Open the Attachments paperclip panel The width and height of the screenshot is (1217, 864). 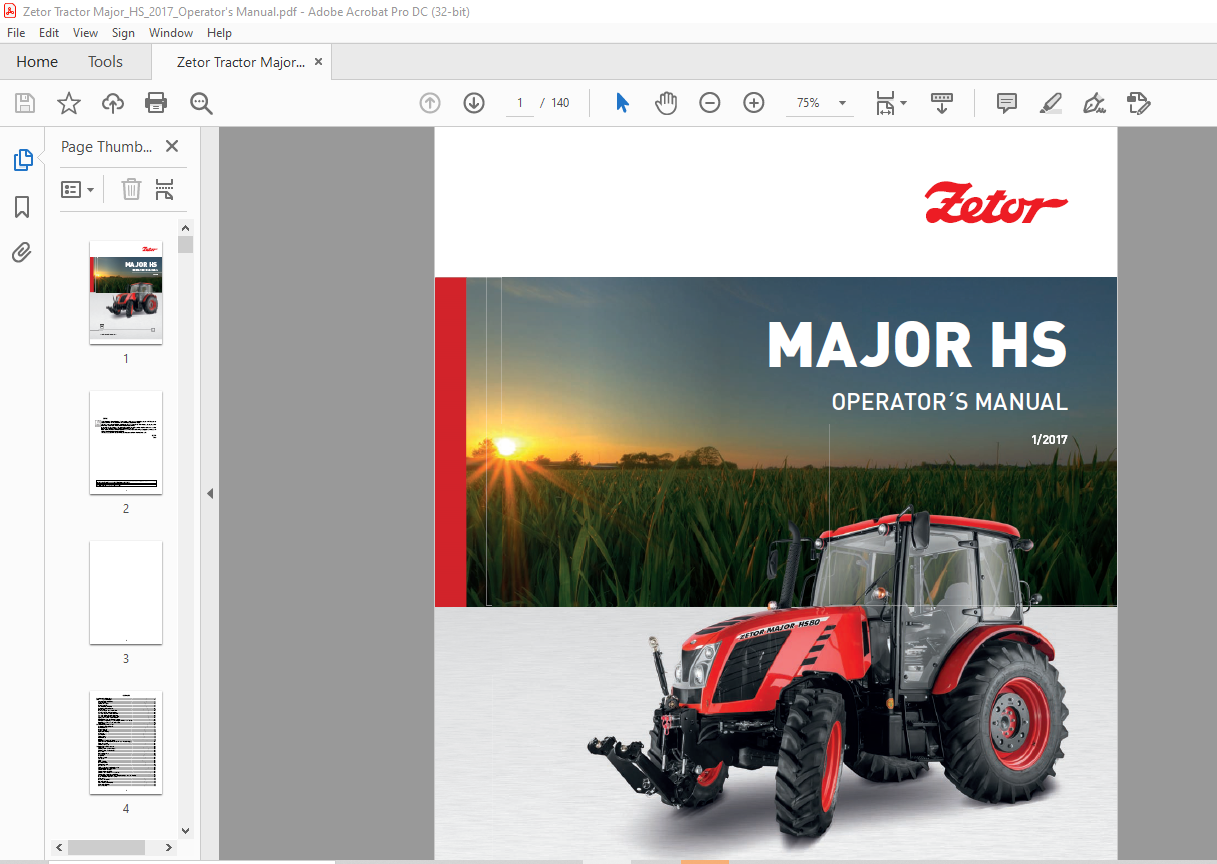click(22, 252)
